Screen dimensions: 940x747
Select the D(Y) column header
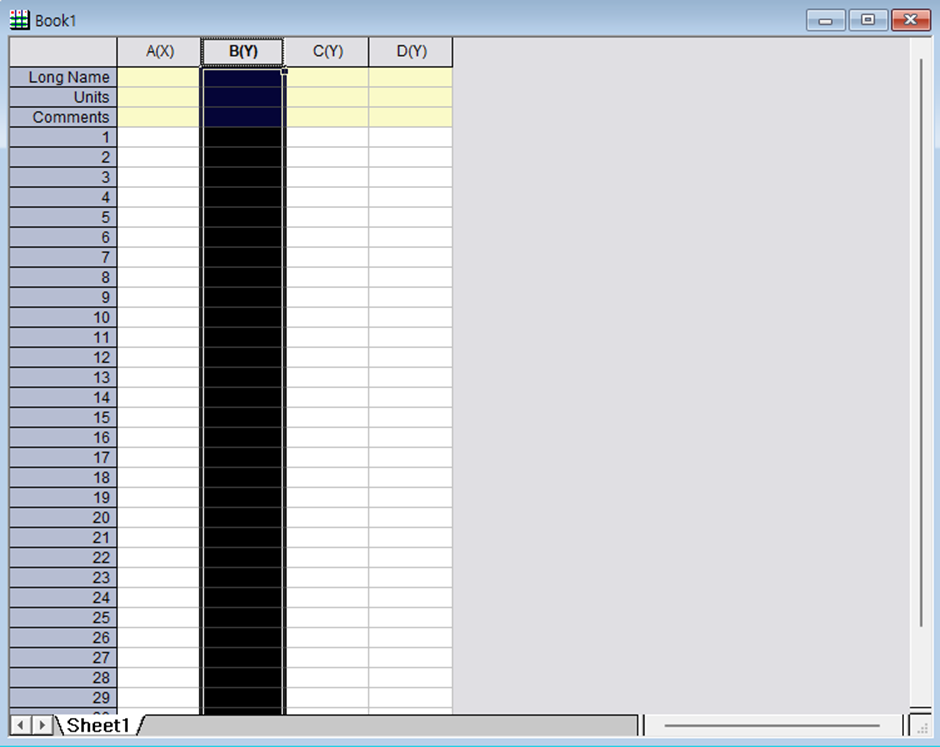[x=410, y=51]
